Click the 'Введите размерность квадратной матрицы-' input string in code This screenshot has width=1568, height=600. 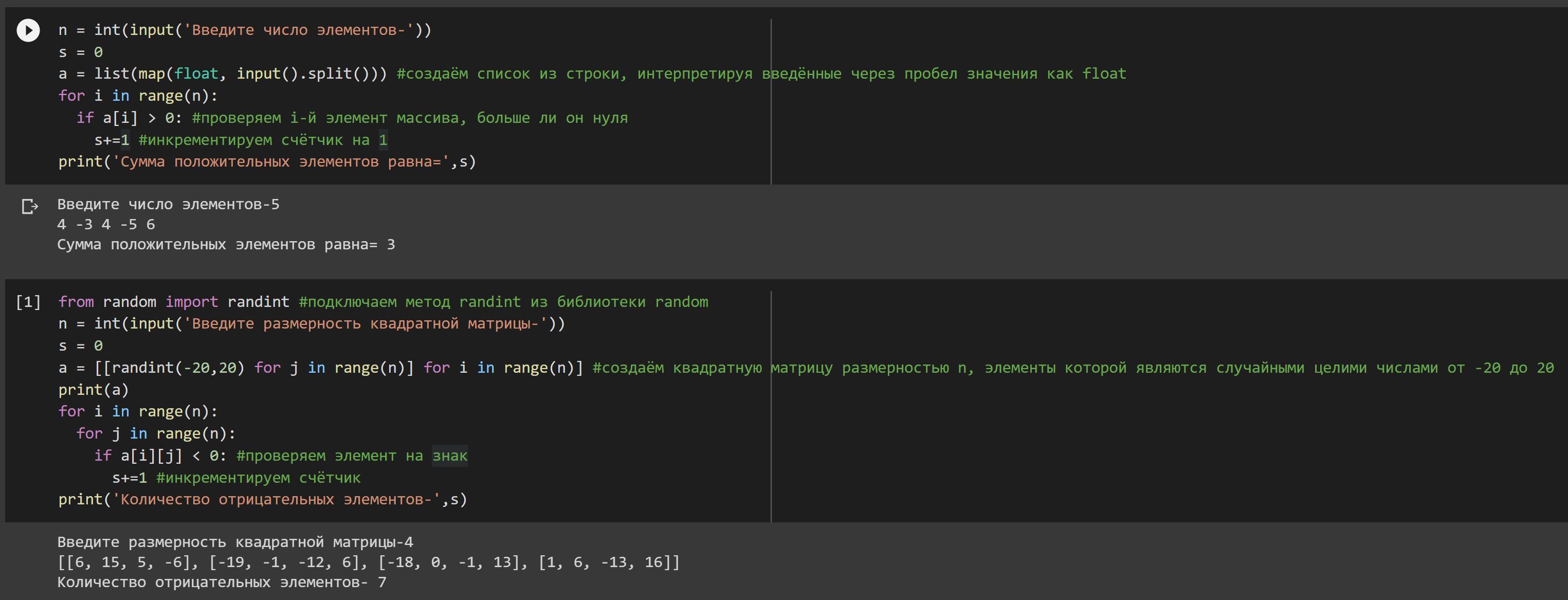(x=365, y=324)
